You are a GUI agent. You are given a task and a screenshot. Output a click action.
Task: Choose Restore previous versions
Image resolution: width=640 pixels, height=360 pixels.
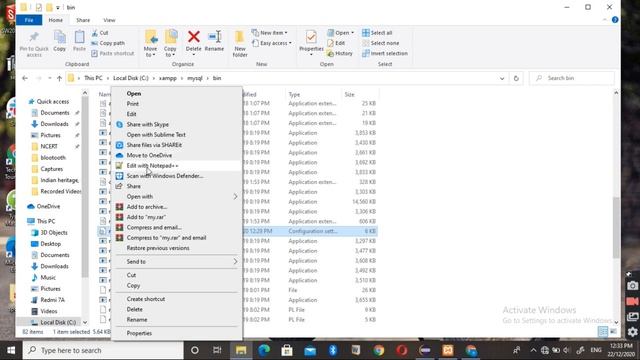coord(177,248)
